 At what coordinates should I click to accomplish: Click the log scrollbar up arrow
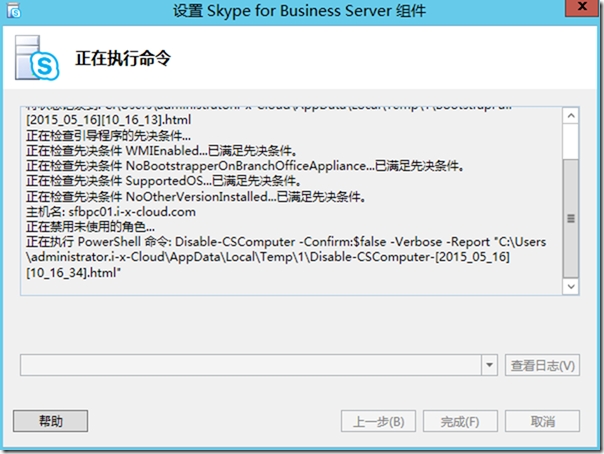point(571,116)
